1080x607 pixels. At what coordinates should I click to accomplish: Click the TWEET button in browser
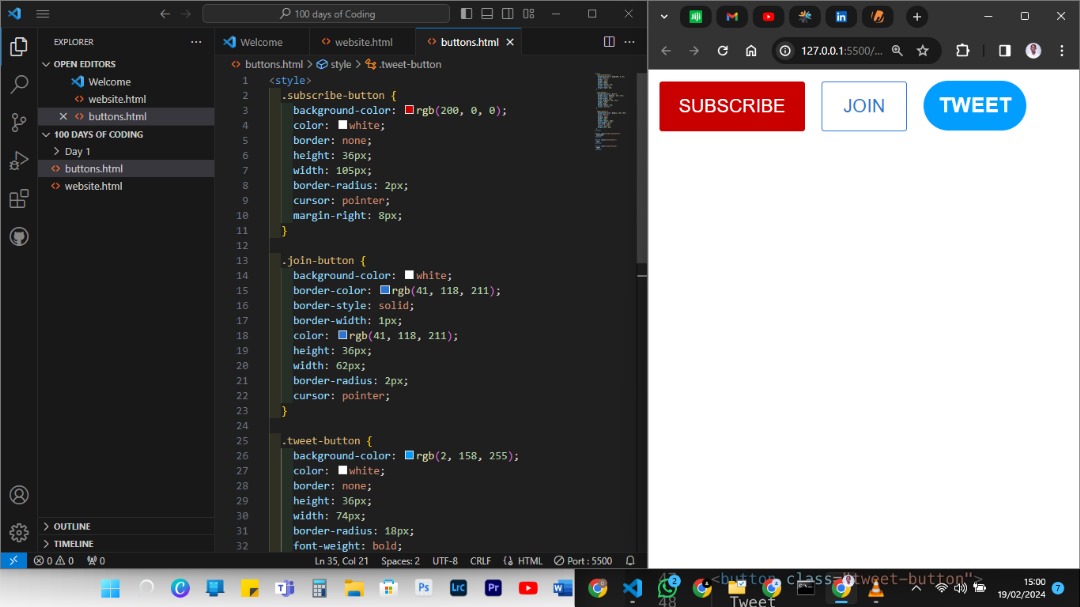coord(975,105)
